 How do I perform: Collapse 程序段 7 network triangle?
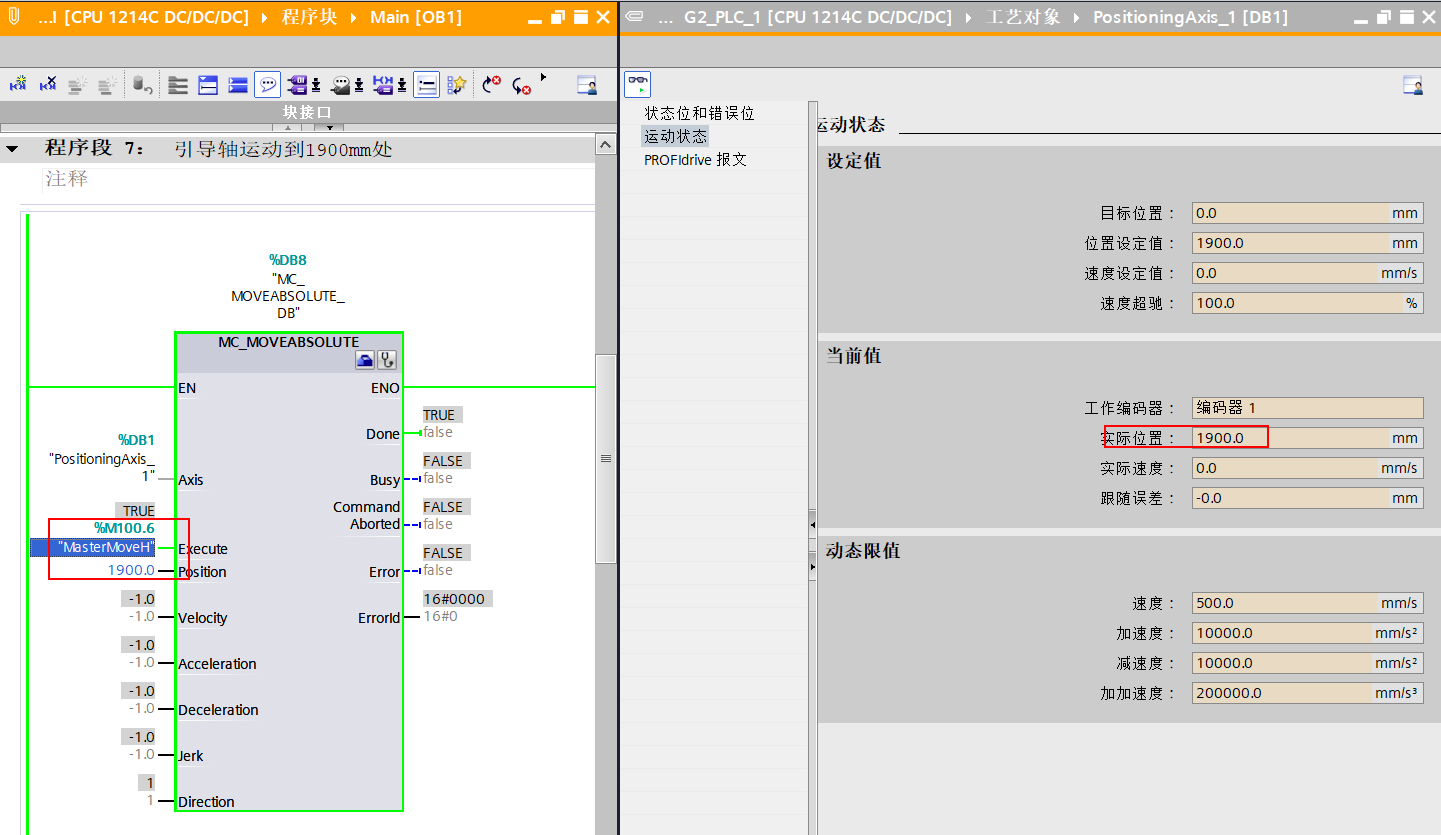(12, 149)
